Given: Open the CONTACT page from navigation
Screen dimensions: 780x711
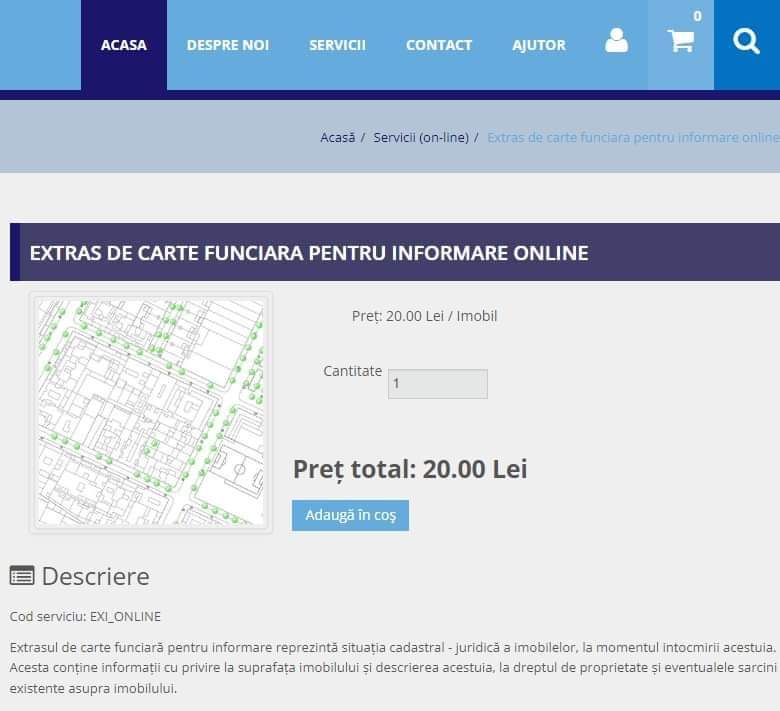Looking at the screenshot, I should pyautogui.click(x=438, y=45).
